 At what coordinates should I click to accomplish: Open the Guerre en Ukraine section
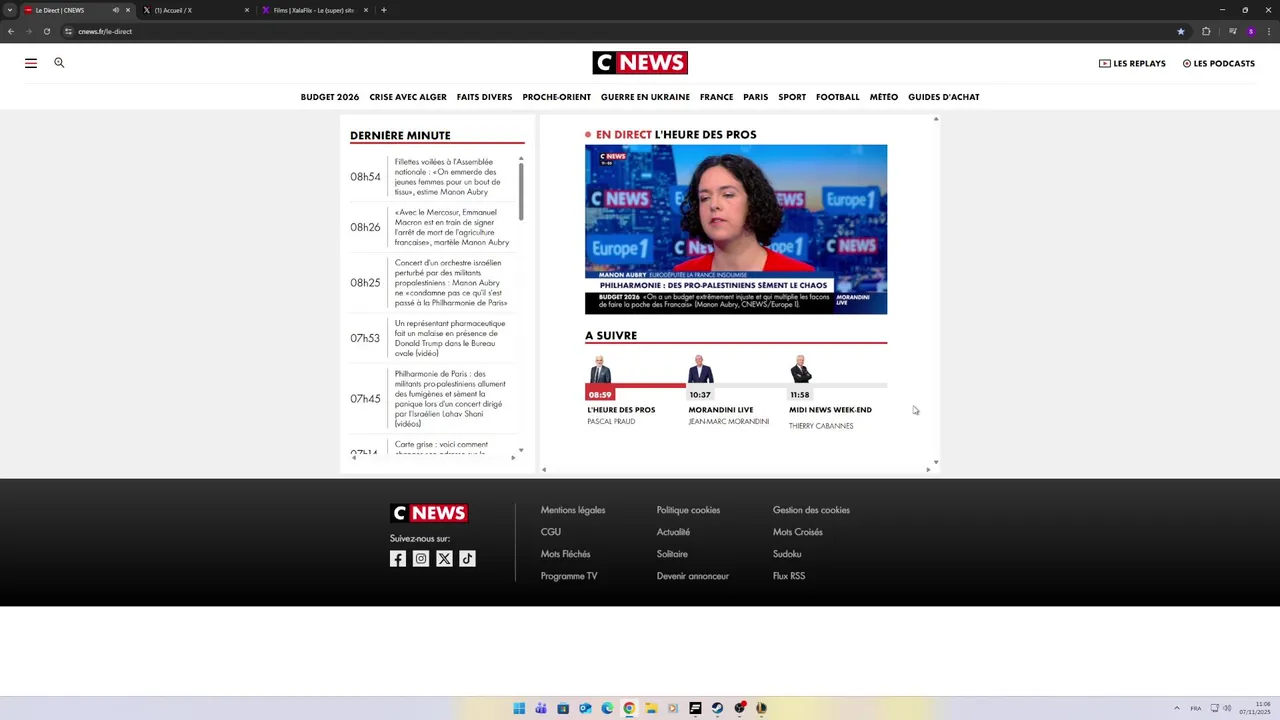tap(645, 97)
